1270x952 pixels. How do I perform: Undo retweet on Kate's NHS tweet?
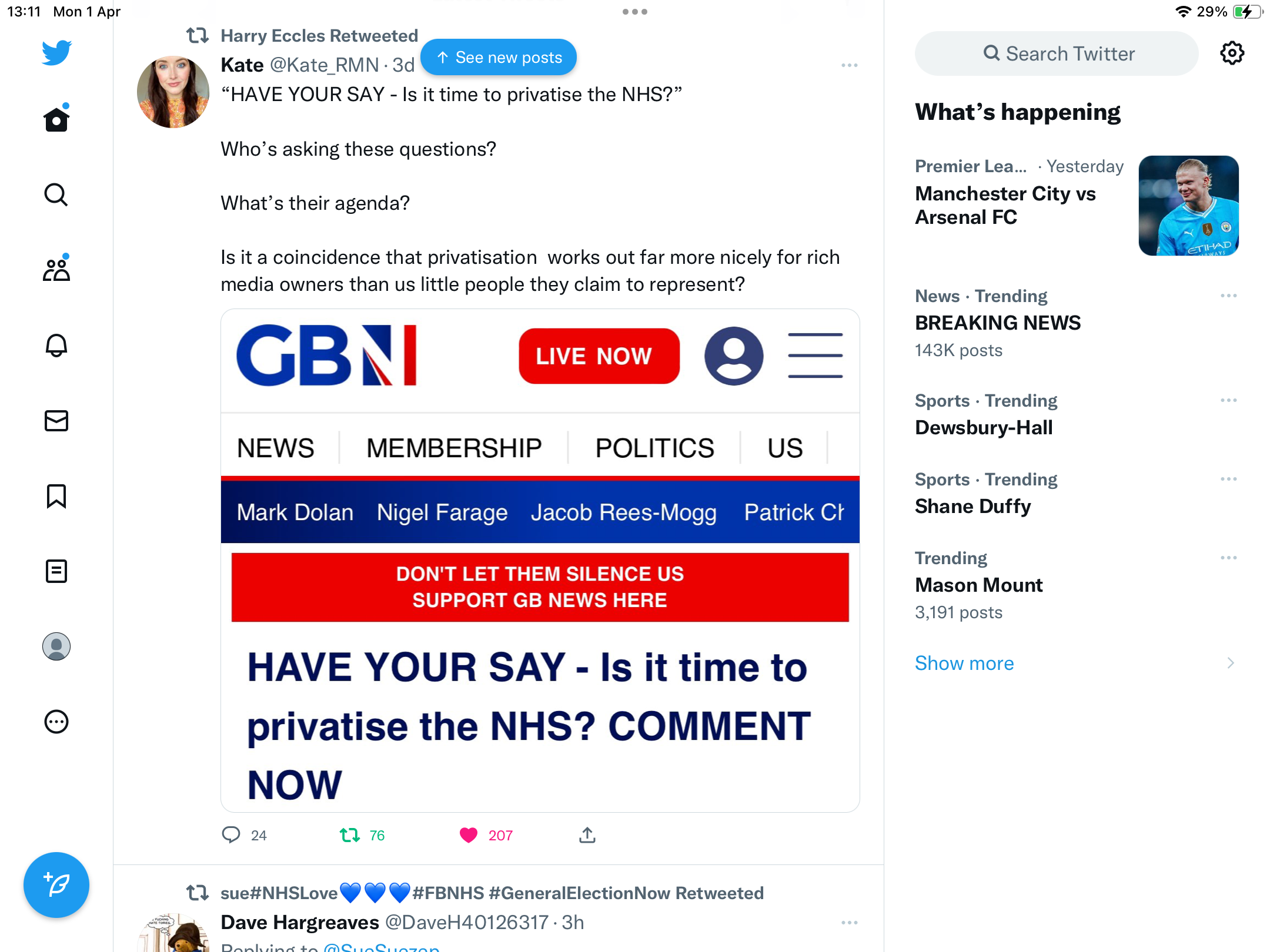(350, 835)
